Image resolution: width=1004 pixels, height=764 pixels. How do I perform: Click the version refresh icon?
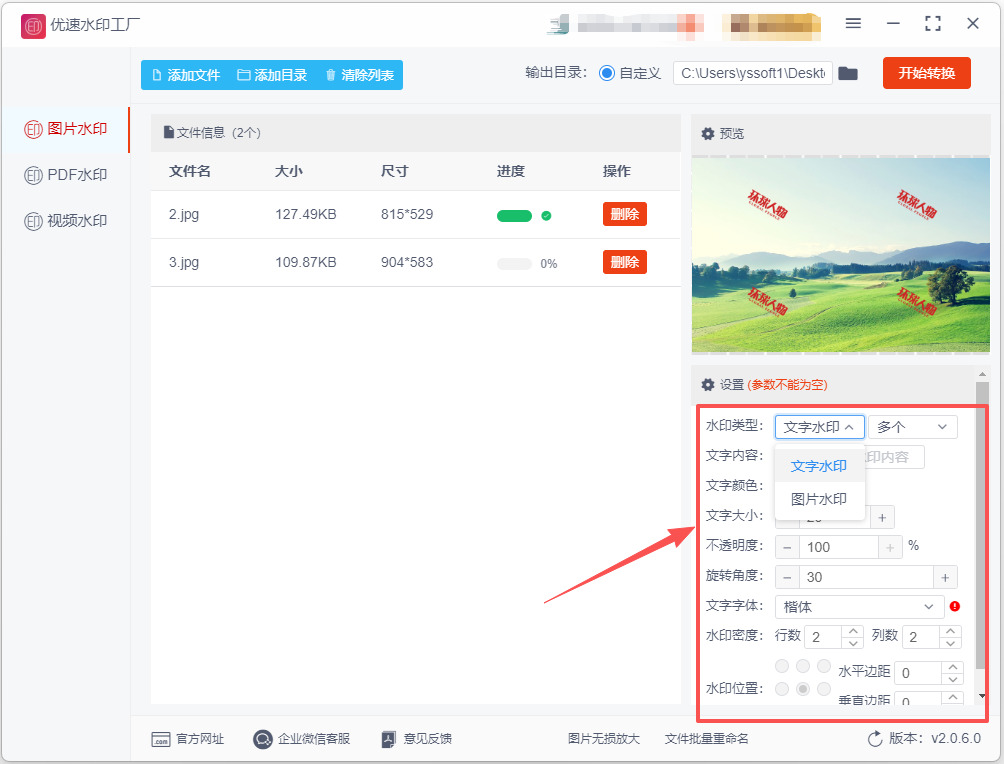coord(875,739)
